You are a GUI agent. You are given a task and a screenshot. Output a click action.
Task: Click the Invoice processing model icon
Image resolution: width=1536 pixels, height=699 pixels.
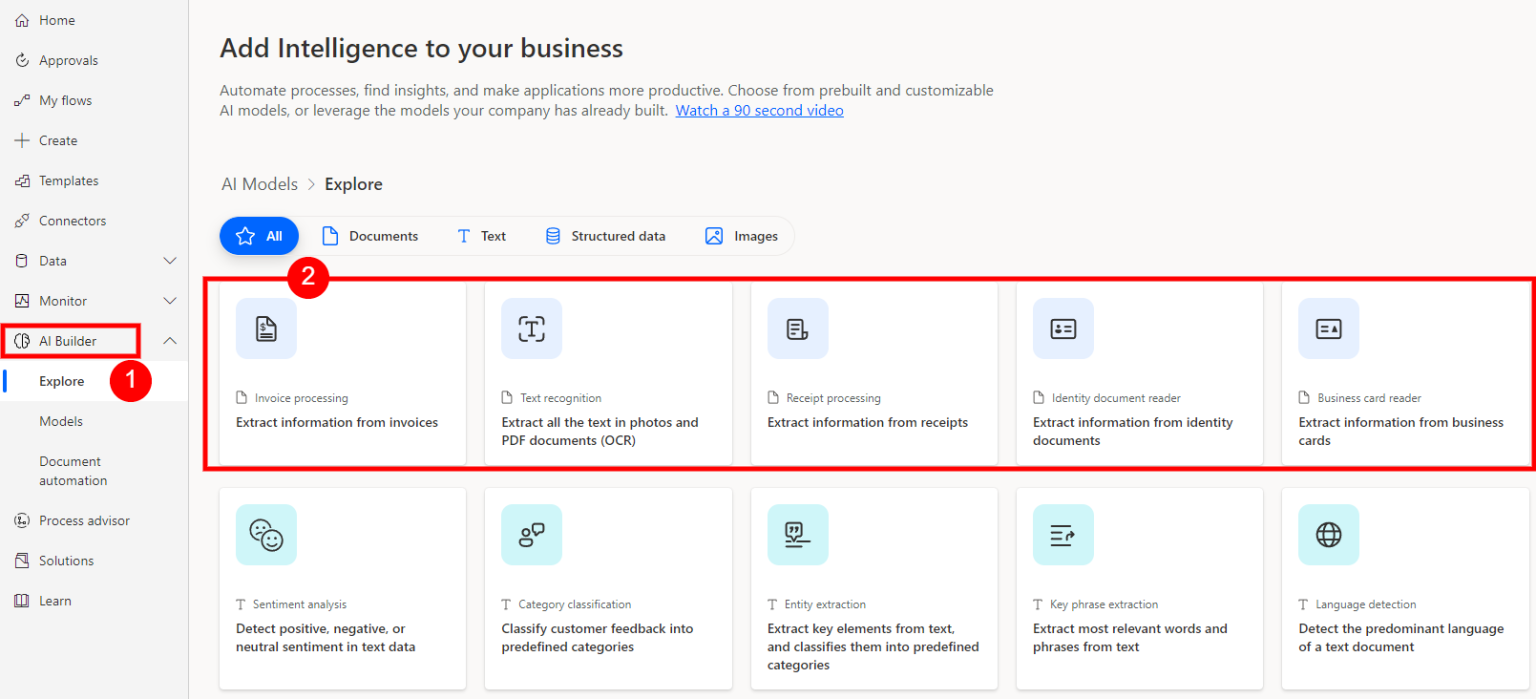[x=266, y=329]
